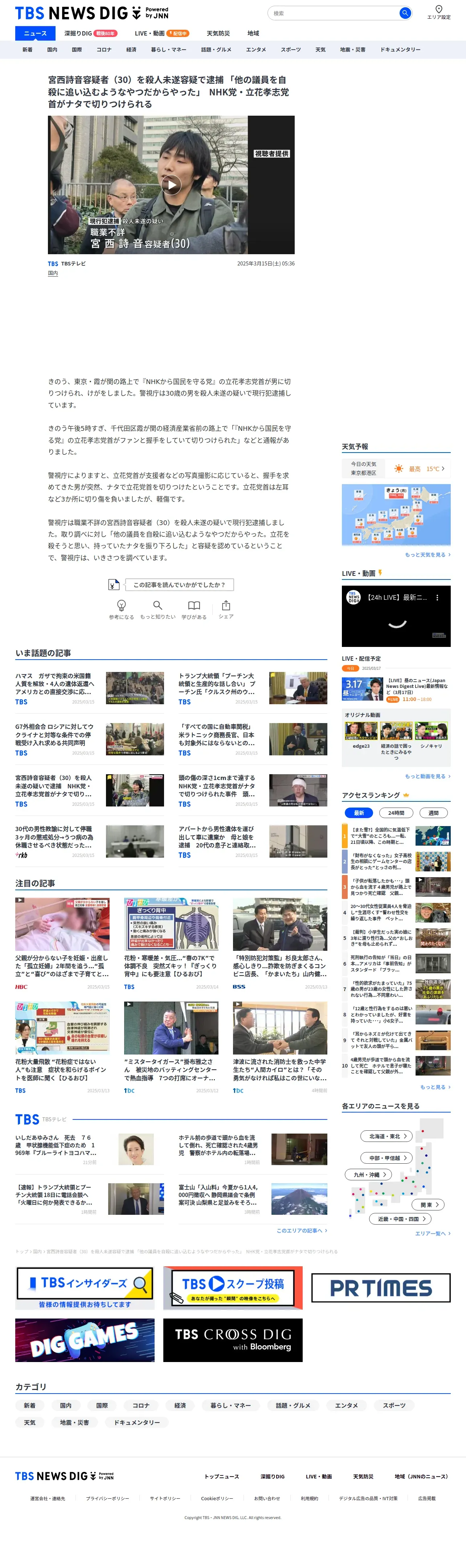The height and width of the screenshot is (1568, 466).
Task: Expand 今日の天気 最高 15℃ chevron
Action: click(443, 469)
